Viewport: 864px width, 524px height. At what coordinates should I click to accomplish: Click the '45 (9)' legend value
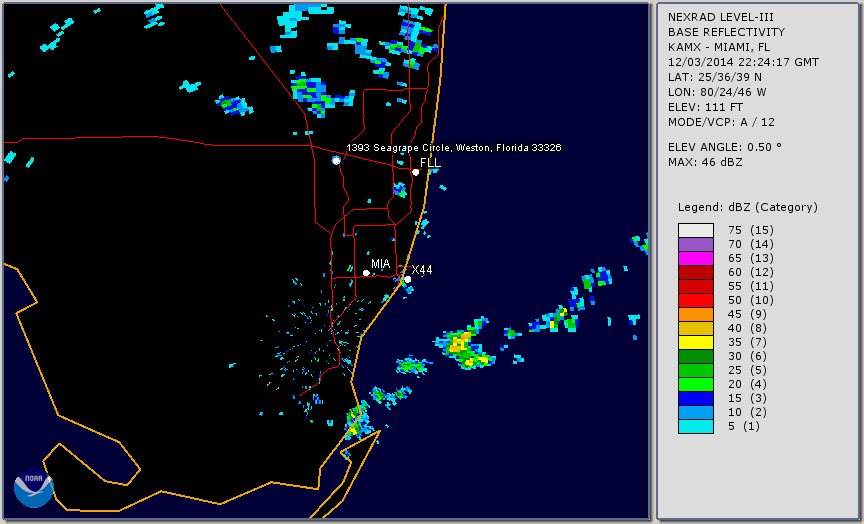[748, 315]
